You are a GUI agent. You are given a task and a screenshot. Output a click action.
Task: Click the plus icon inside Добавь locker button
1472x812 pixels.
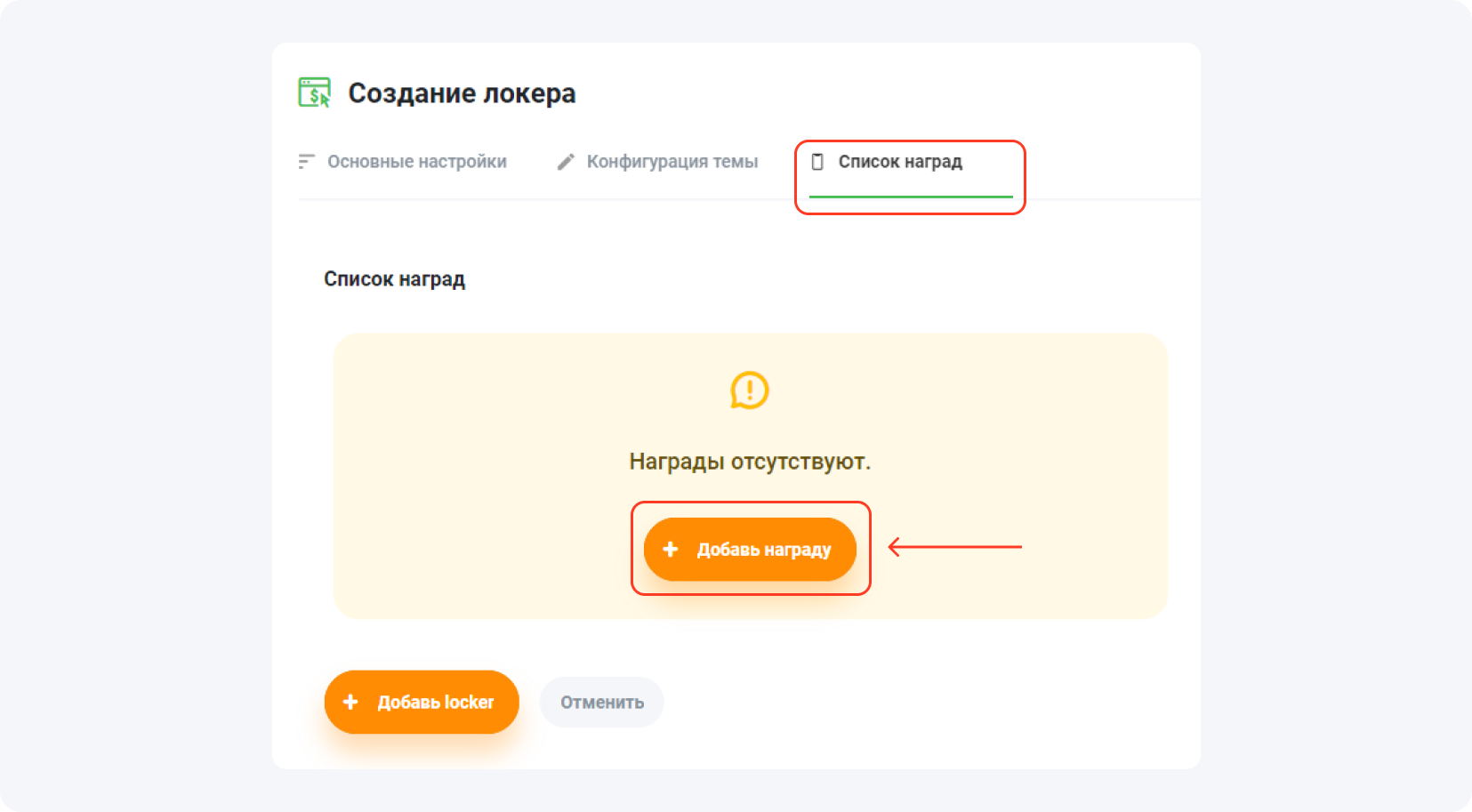(x=352, y=702)
